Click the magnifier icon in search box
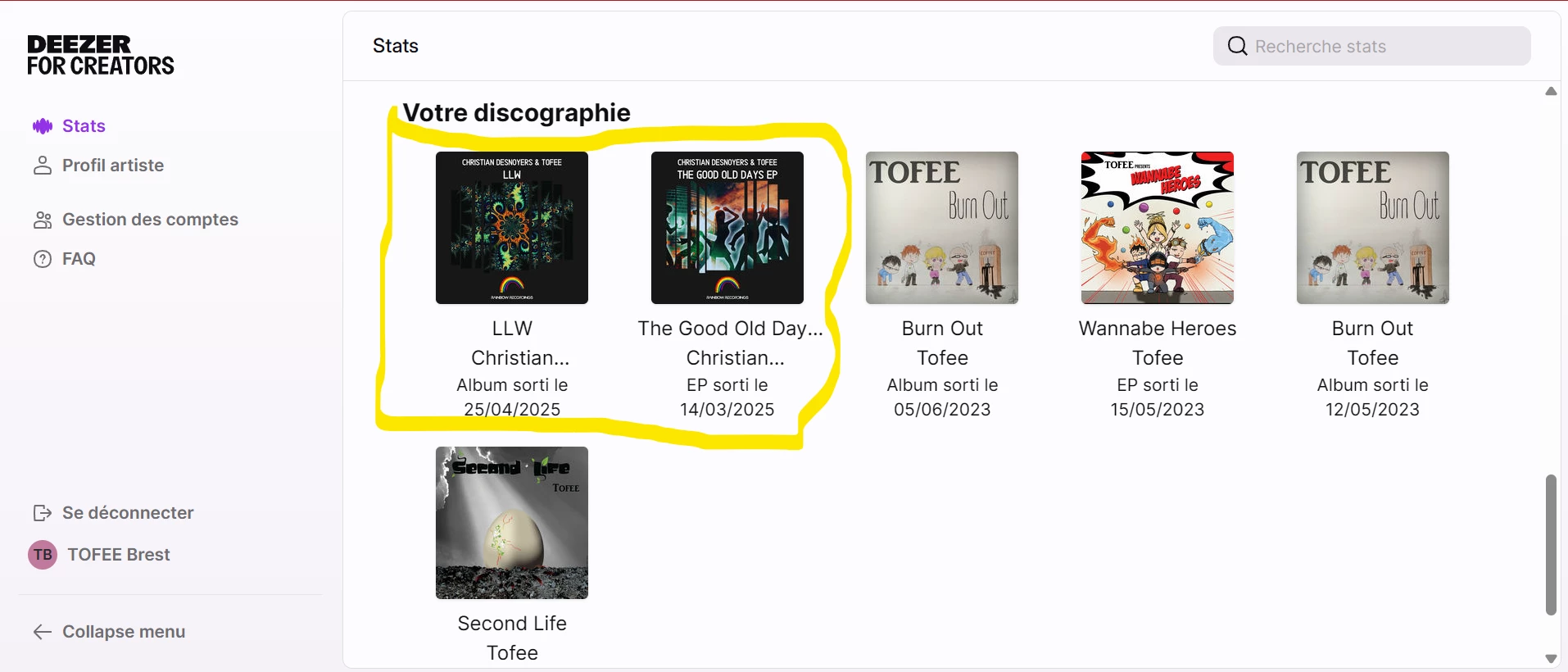Screen dimensions: 1568x672 1237,46
